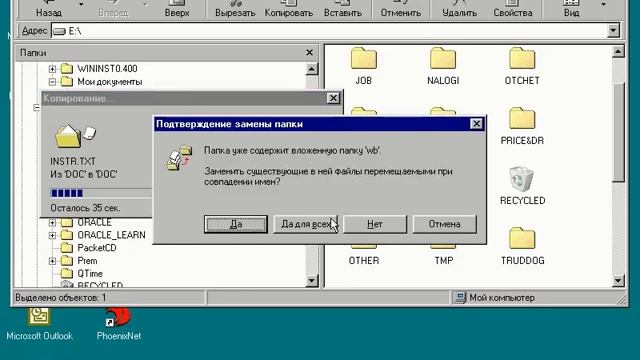Click Мой компьютер status bar icon

[460, 298]
